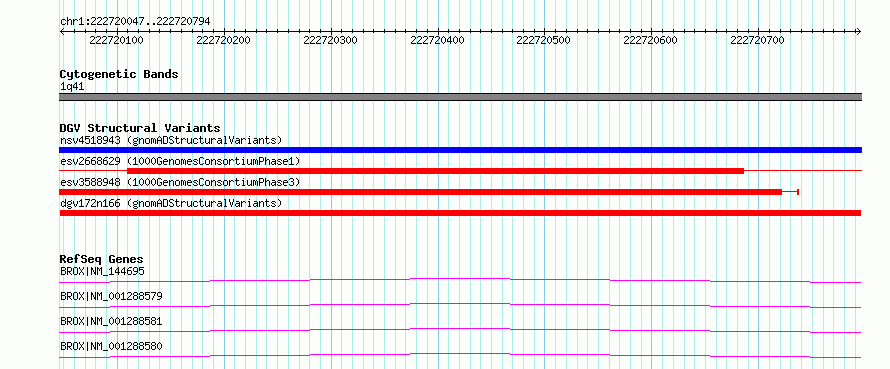This screenshot has width=890, height=369.
Task: Click the gray 1q41 cytogenetic band
Action: [460, 97]
